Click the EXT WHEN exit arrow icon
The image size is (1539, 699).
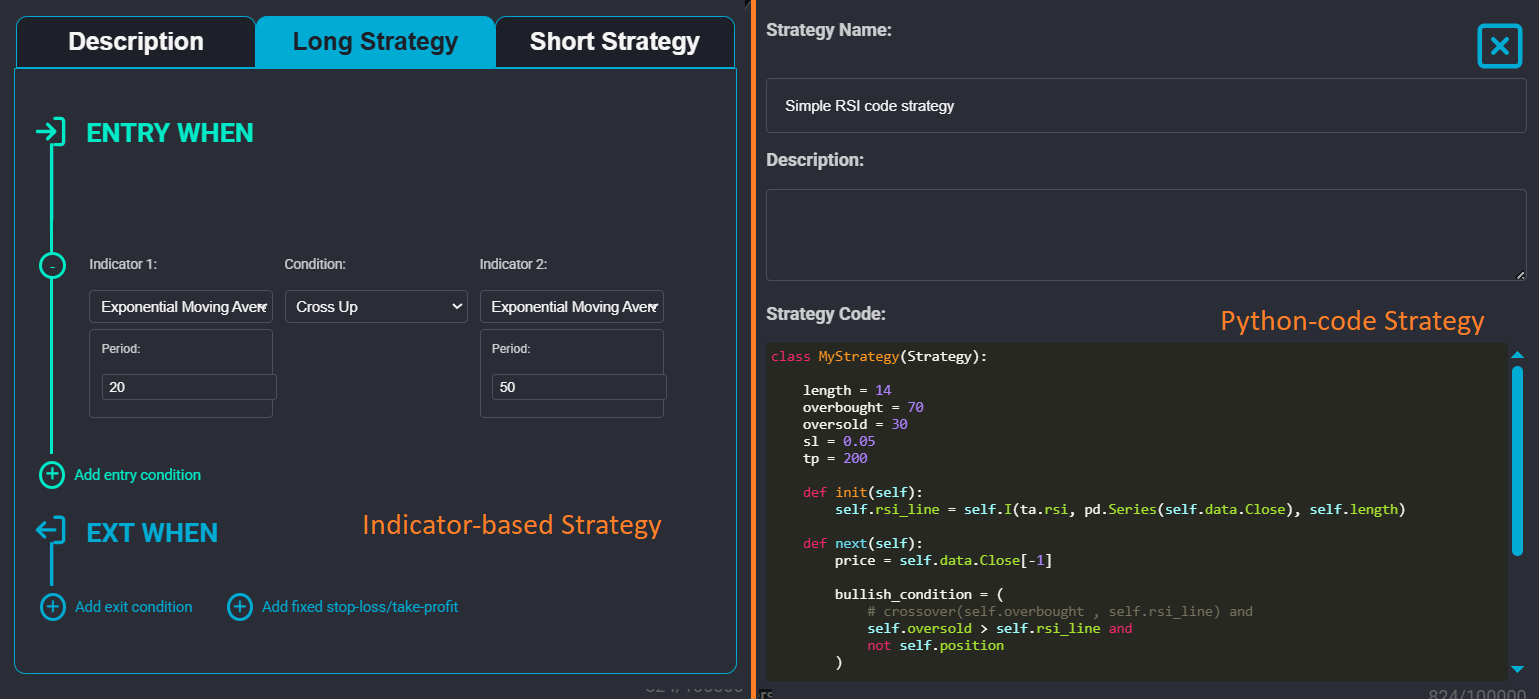tap(51, 531)
